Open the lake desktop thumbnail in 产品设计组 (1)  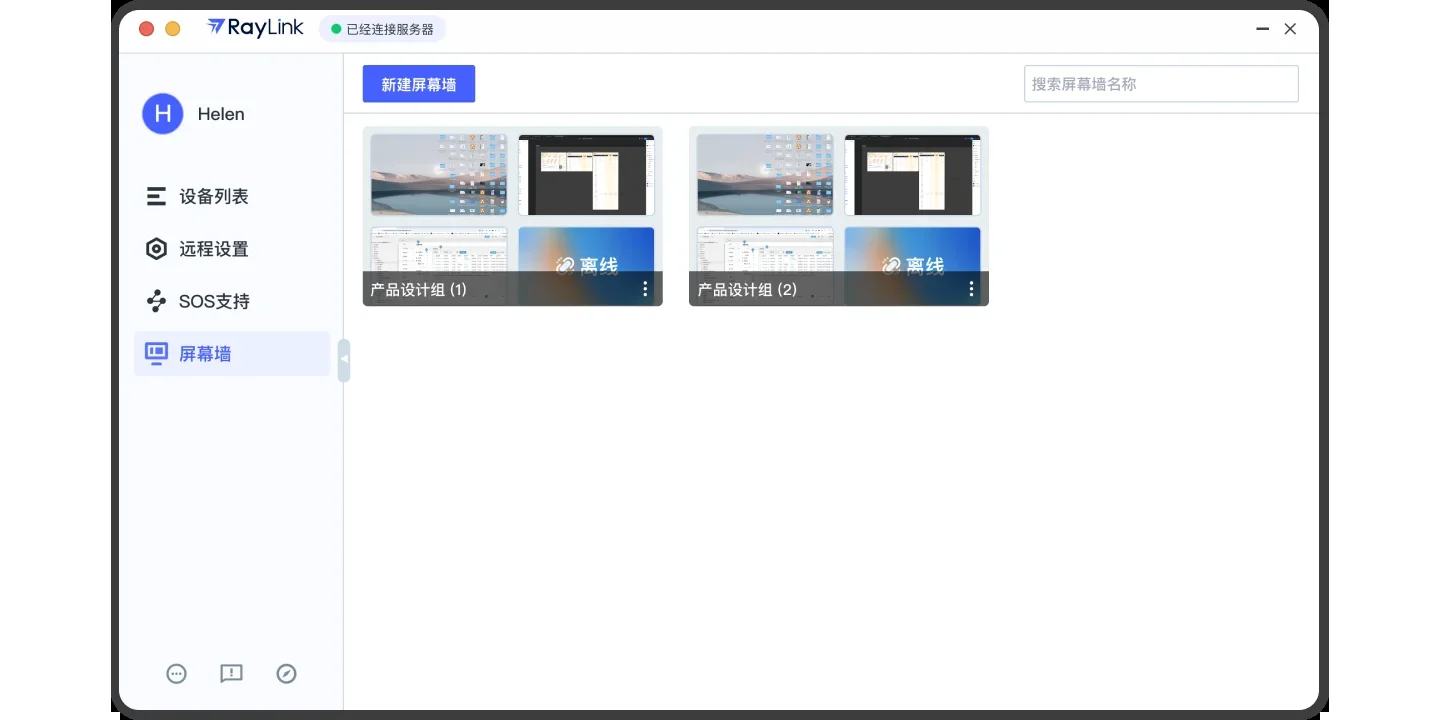[x=439, y=175]
